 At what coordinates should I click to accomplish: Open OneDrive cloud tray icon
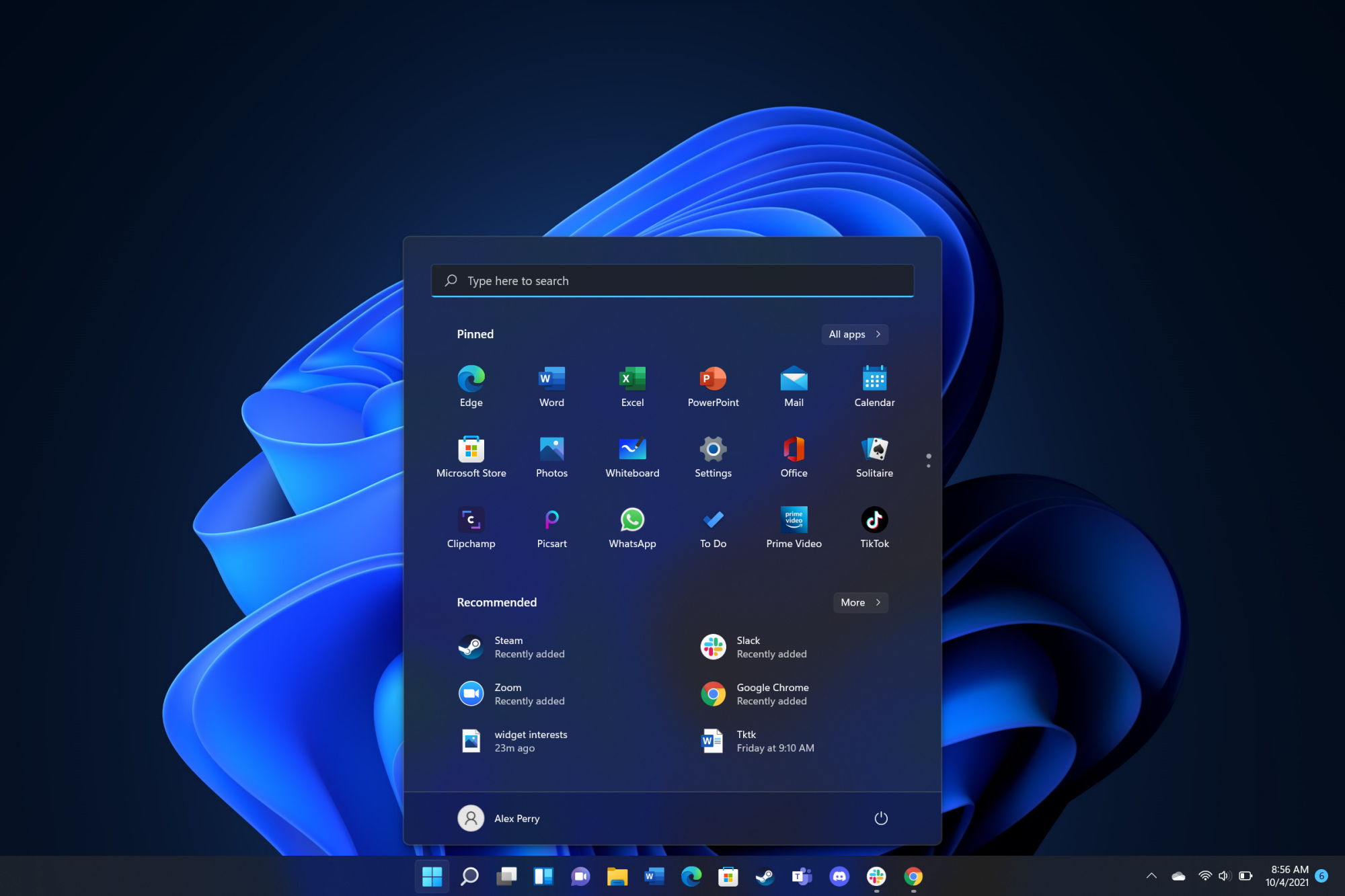pos(1178,876)
